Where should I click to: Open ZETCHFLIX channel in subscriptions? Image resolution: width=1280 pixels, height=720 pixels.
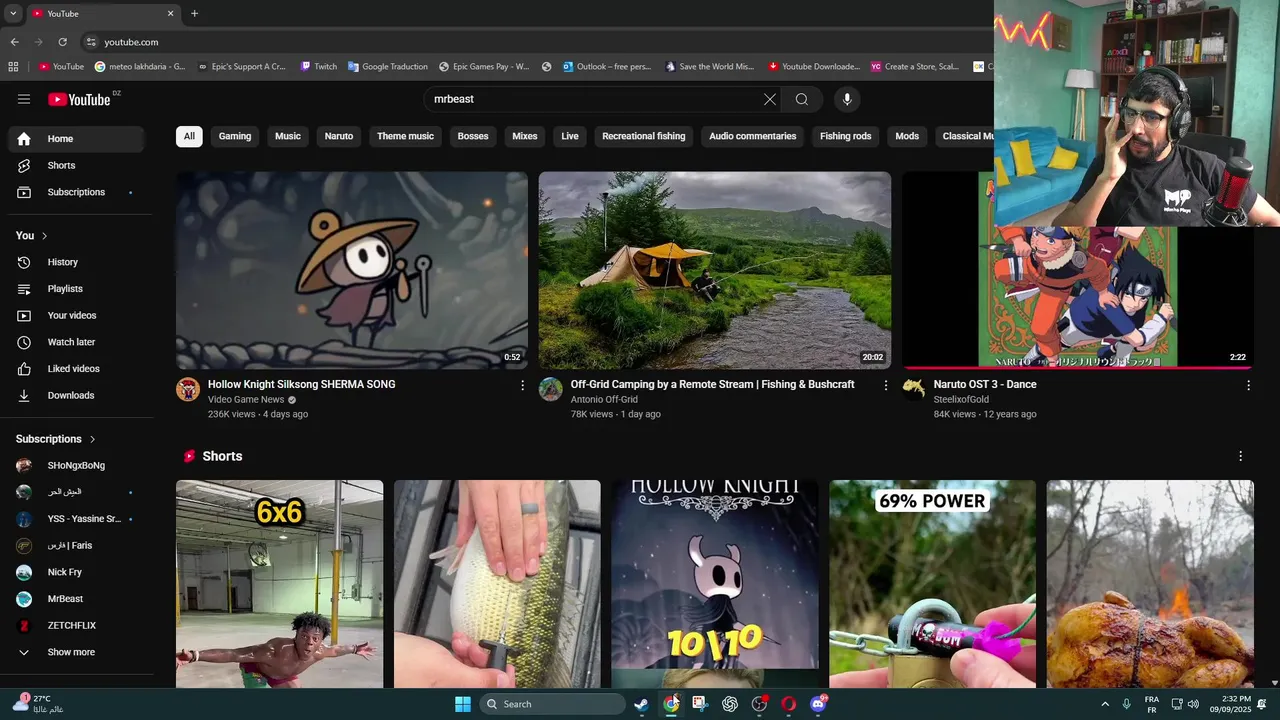[x=76, y=626]
